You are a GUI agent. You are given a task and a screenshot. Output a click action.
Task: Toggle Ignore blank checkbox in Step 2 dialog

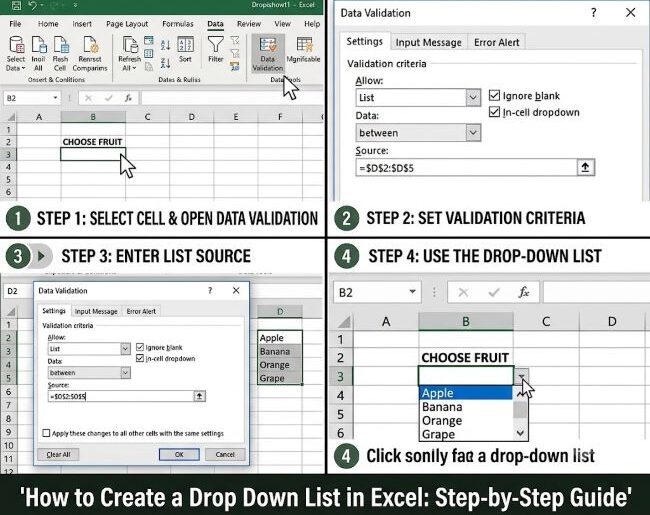point(494,95)
